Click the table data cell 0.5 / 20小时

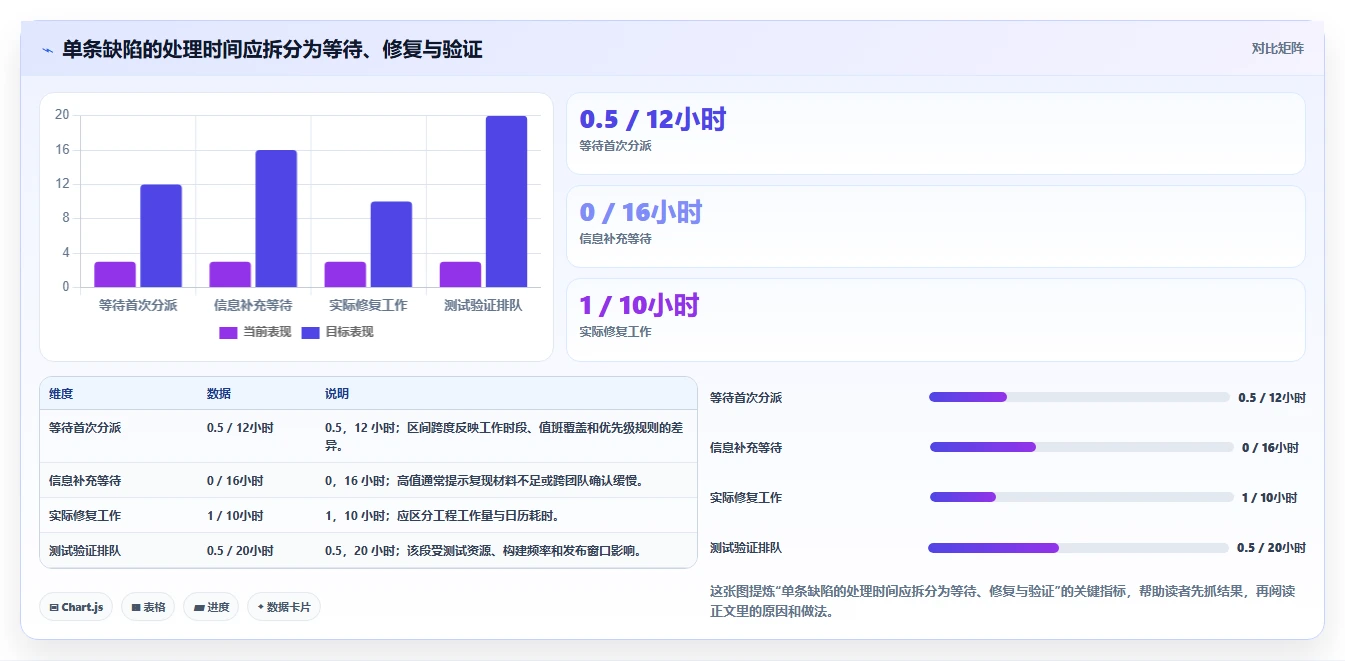point(240,550)
